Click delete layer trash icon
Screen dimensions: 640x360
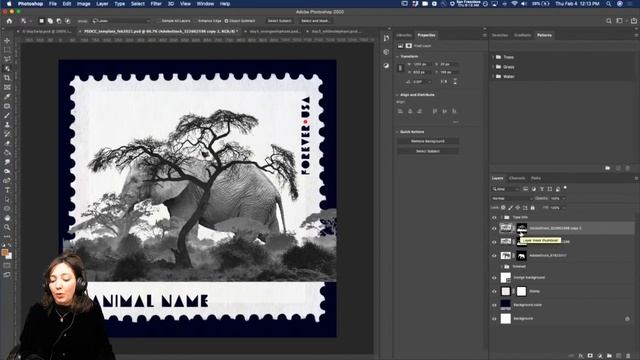click(628, 356)
